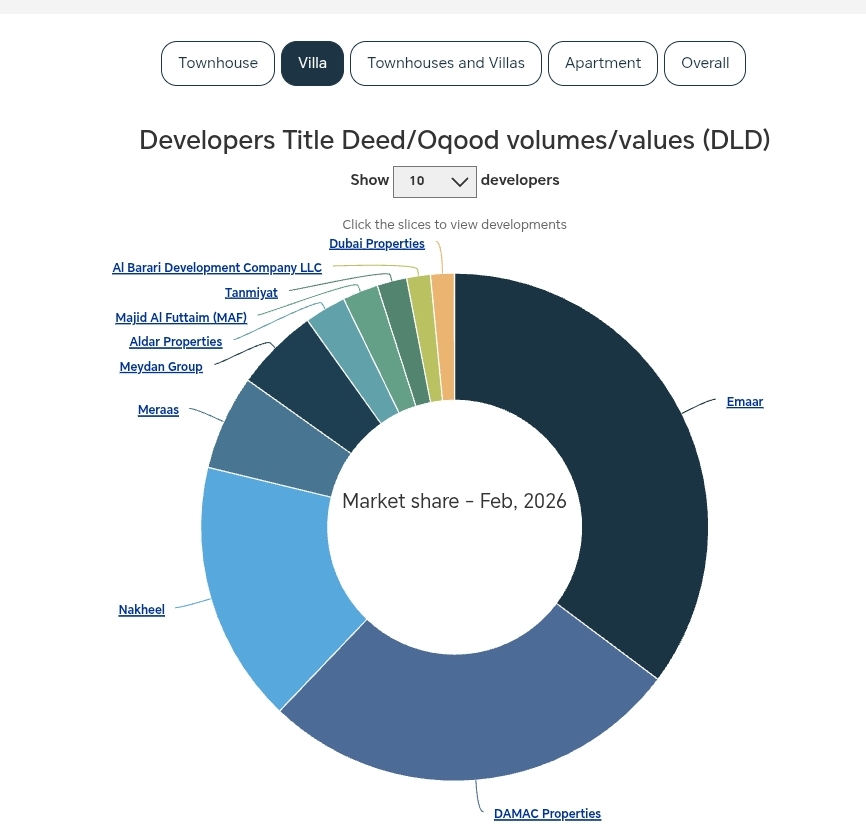This screenshot has height=839, width=866.
Task: Confirm the Villa tab is selected
Action: pos(312,63)
